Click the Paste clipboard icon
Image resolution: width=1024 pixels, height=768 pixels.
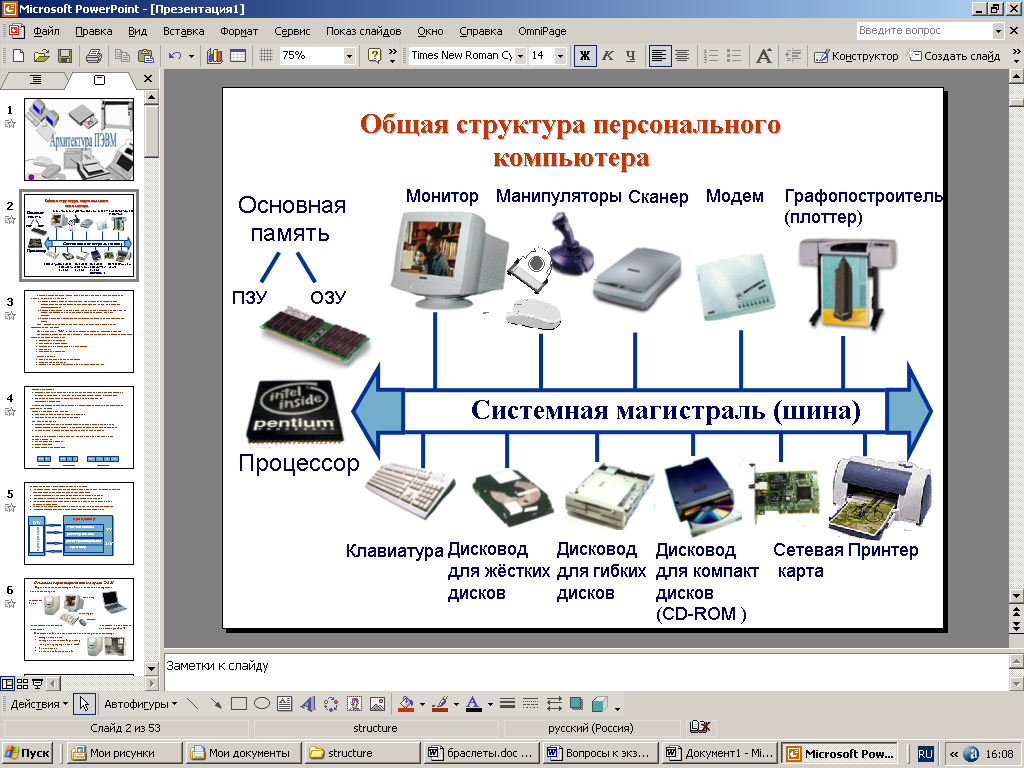pyautogui.click(x=146, y=56)
